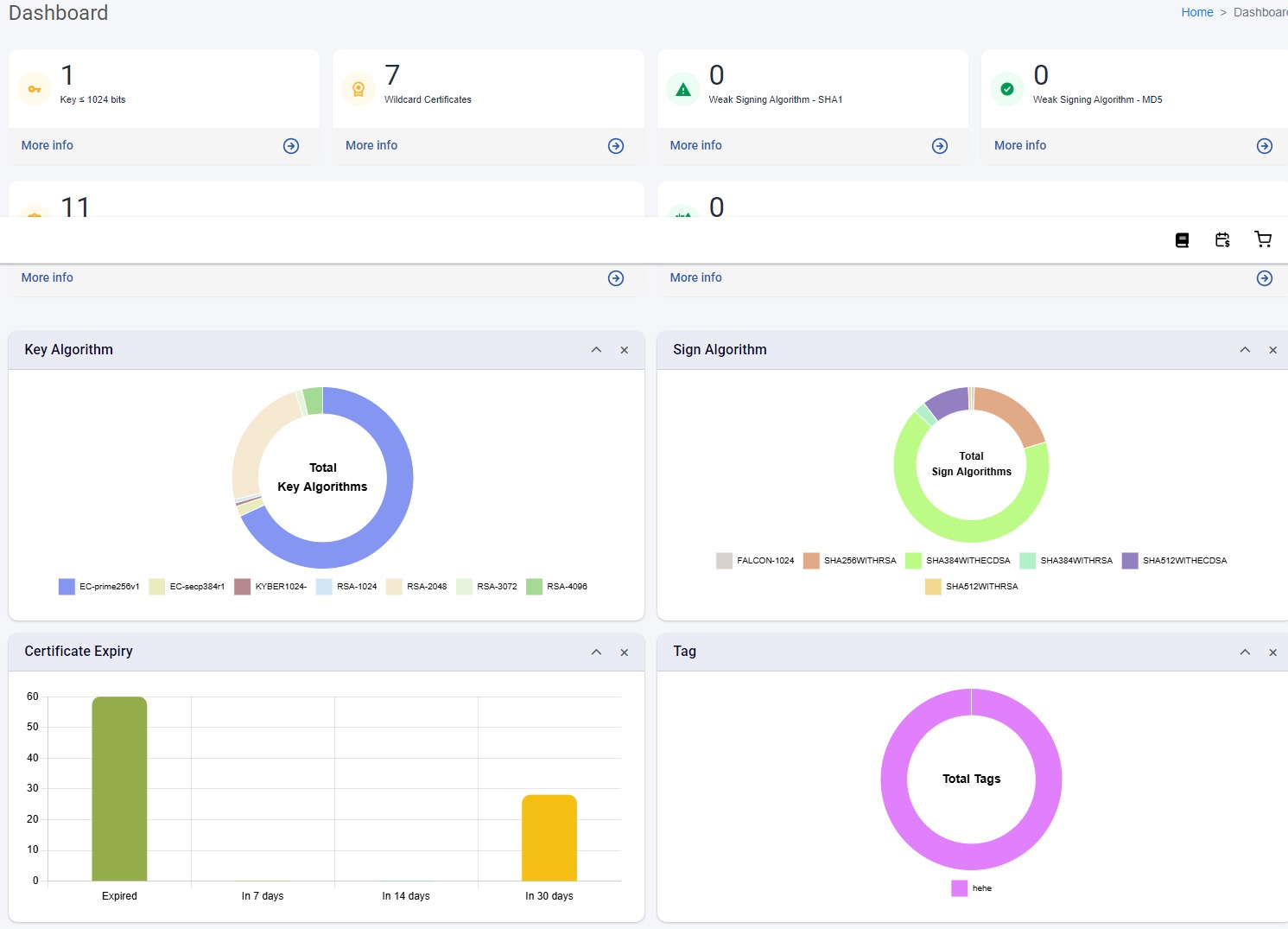Screen dimensions: 1288x929
Task: Open the shopping cart icon
Action: 1263,239
